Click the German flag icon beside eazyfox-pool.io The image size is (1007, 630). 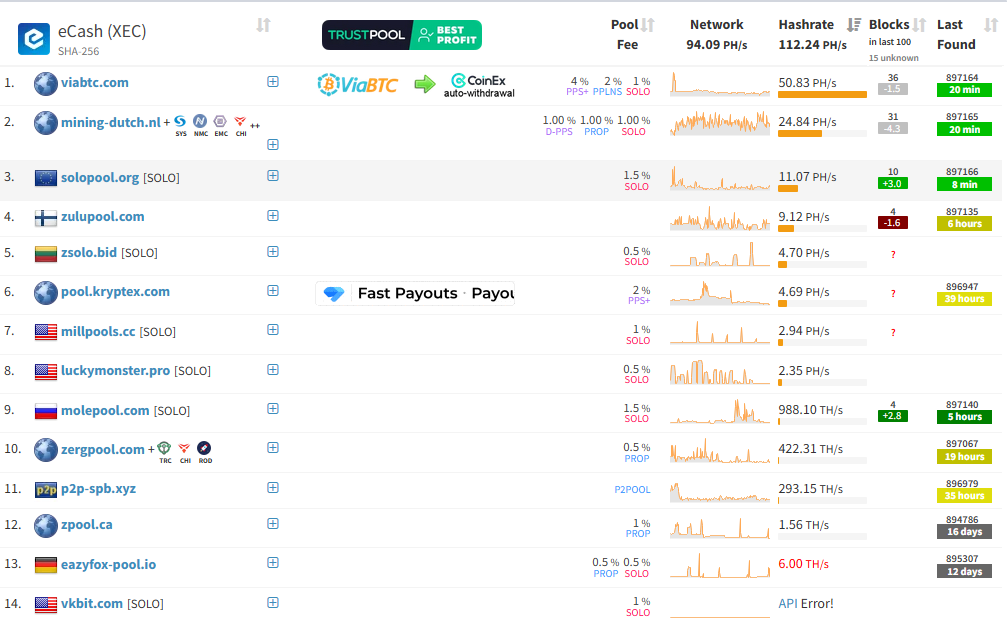click(x=46, y=565)
